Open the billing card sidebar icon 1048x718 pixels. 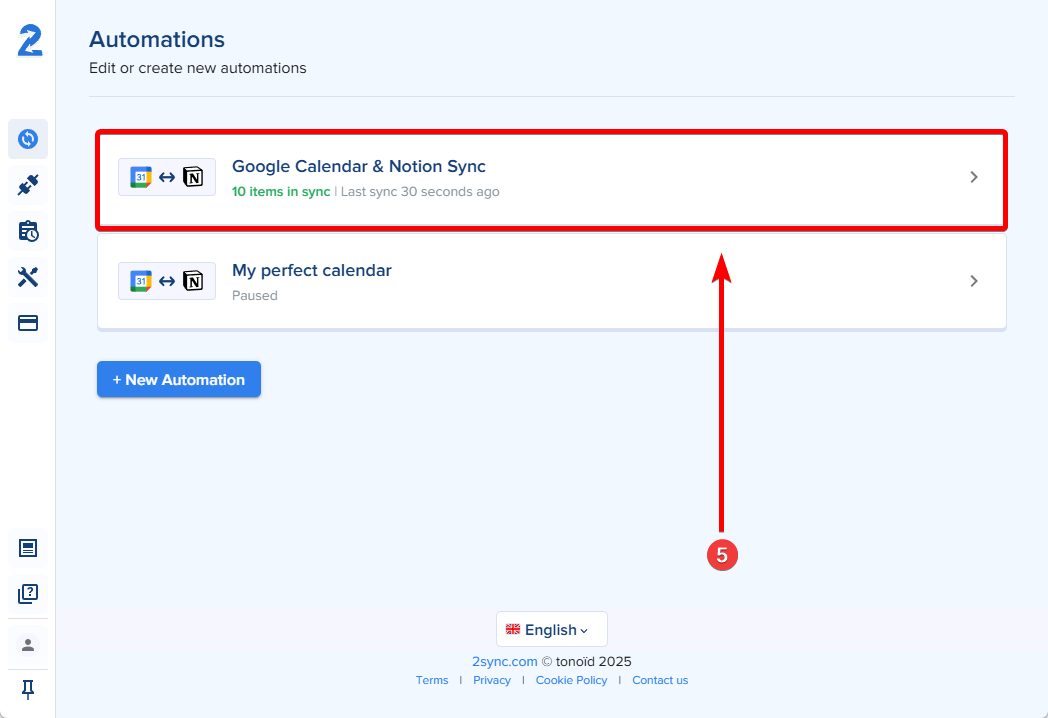click(28, 324)
